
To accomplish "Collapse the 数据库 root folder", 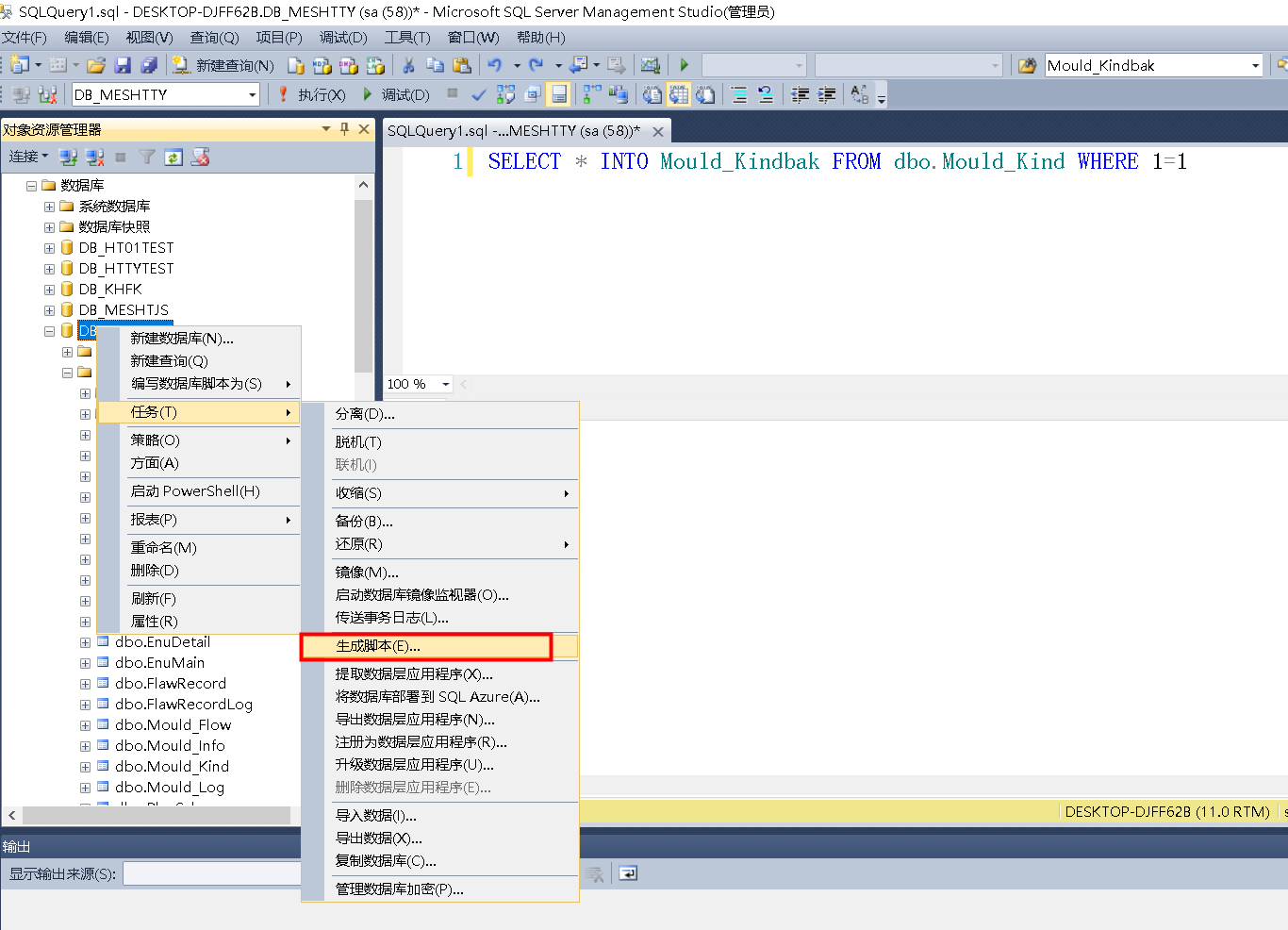I will [31, 186].
